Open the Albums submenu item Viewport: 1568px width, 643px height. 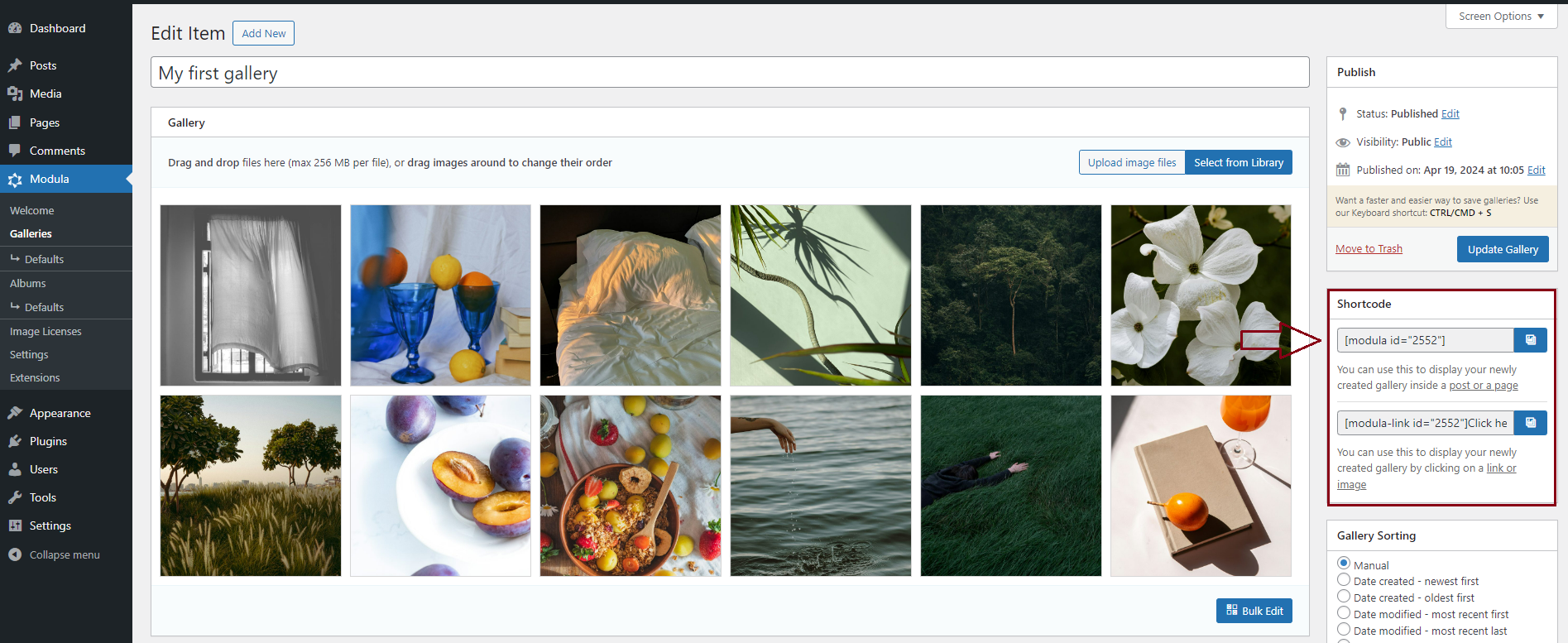(x=28, y=283)
